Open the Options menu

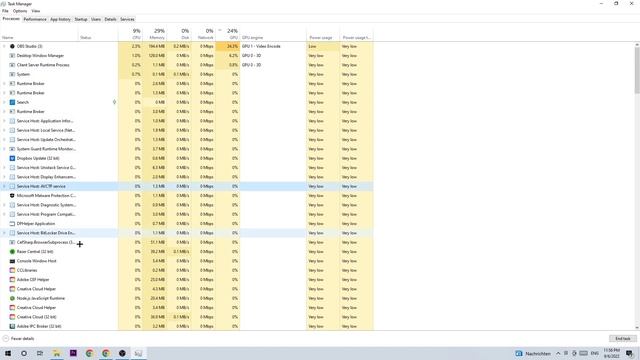[20, 11]
